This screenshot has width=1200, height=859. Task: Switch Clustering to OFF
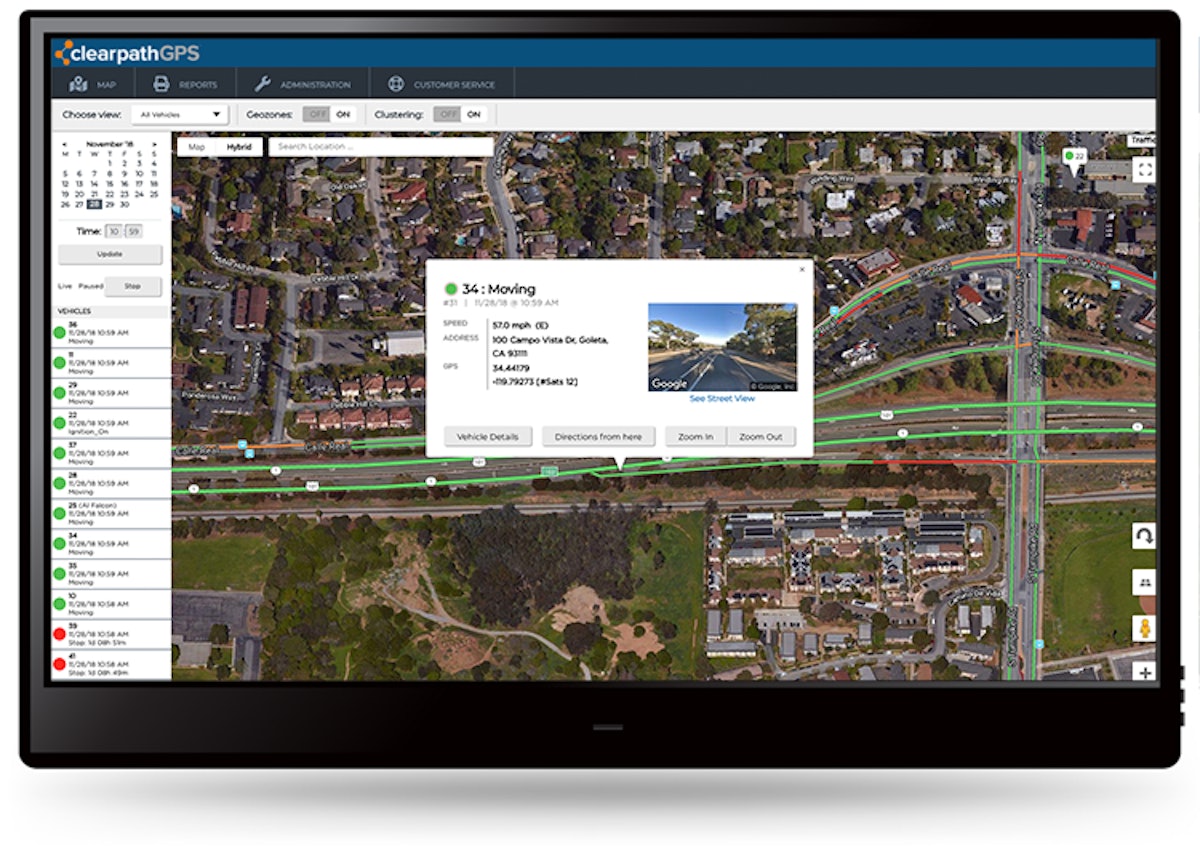tap(446, 114)
